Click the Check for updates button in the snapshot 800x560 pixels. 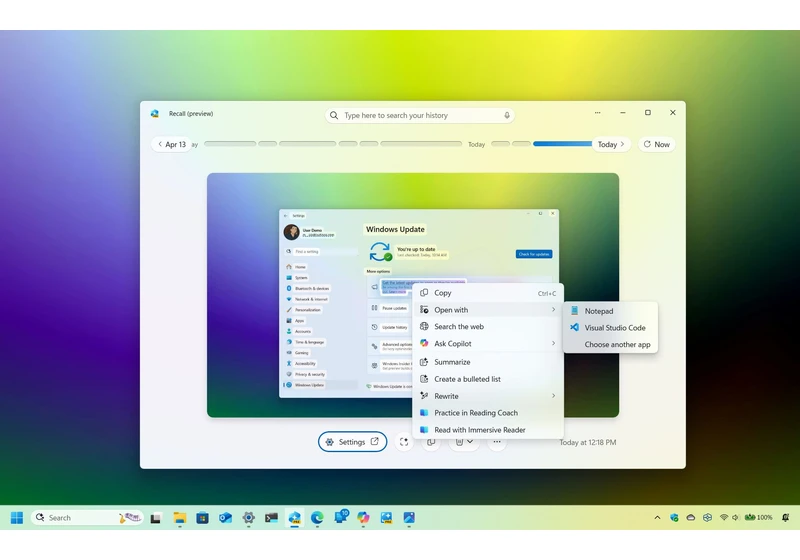(x=534, y=254)
